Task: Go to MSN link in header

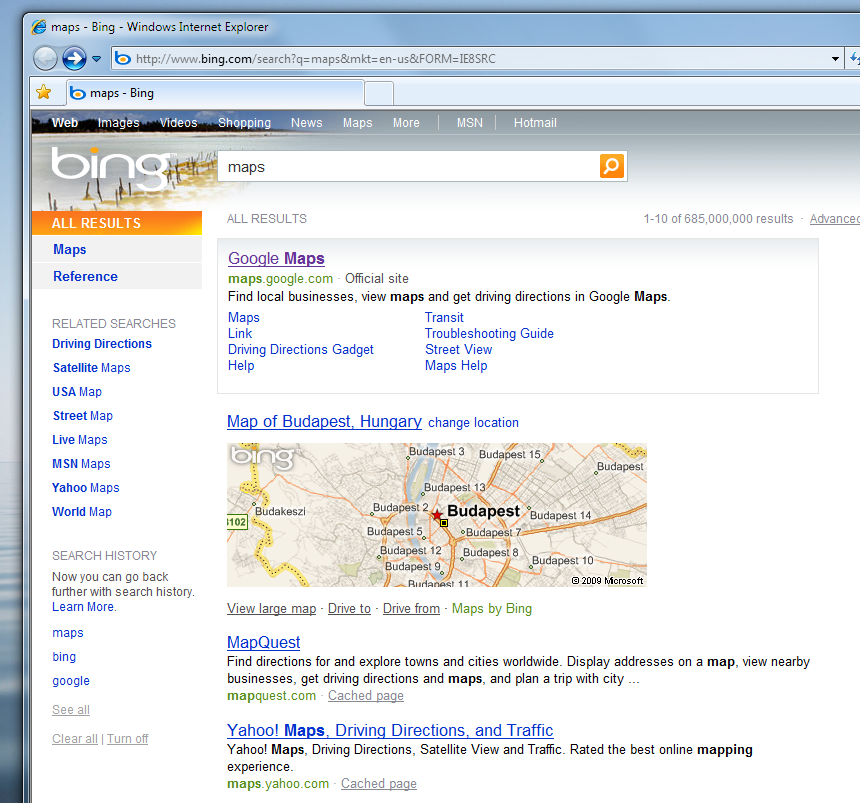Action: click(469, 123)
